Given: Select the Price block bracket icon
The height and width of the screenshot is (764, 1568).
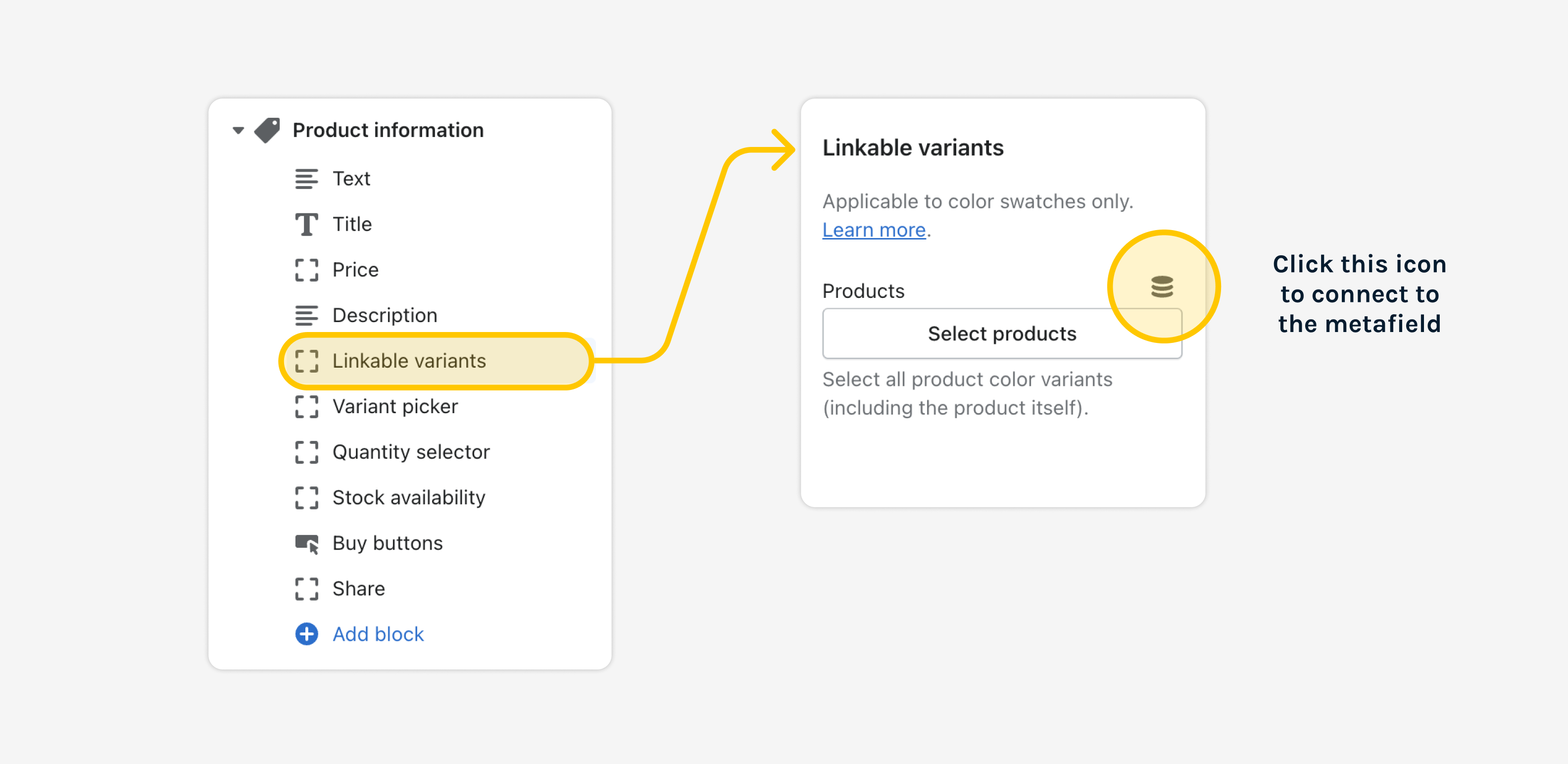Looking at the screenshot, I should 306,270.
